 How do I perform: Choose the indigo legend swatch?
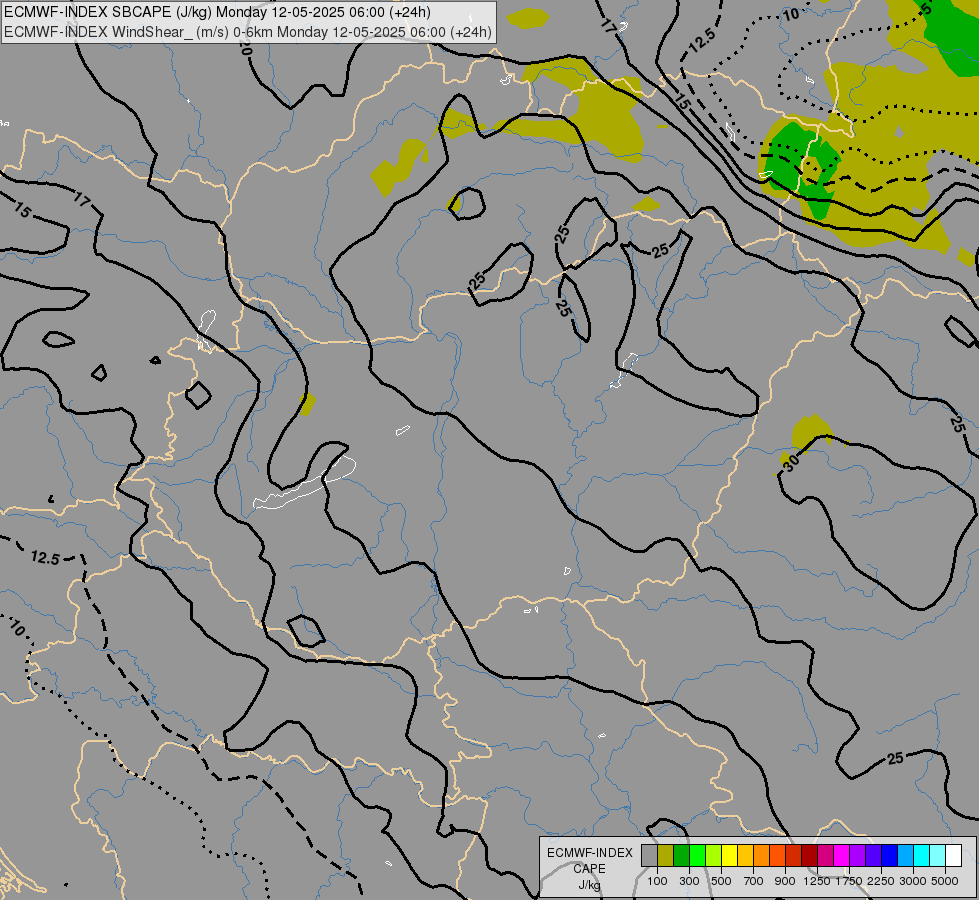click(873, 856)
